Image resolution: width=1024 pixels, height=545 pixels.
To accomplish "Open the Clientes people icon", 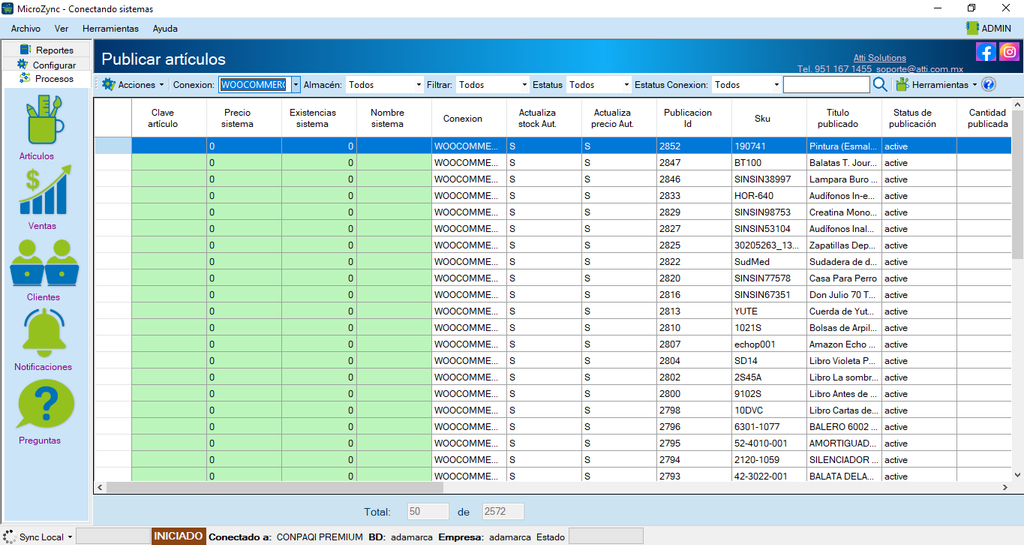I will (x=44, y=262).
